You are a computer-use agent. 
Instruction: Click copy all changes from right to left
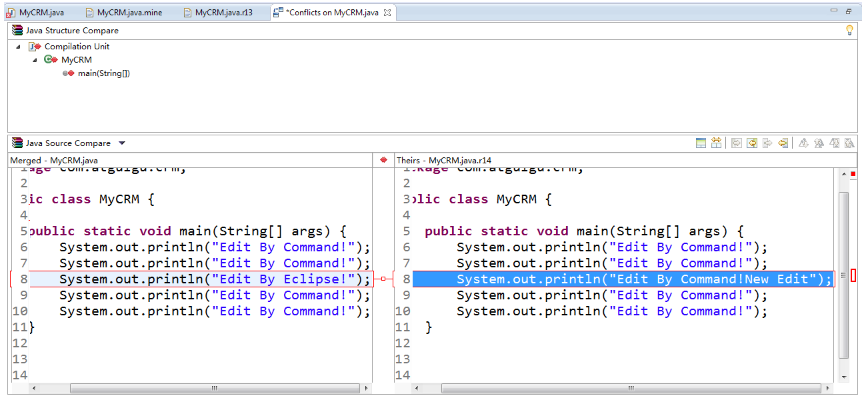pyautogui.click(x=752, y=143)
